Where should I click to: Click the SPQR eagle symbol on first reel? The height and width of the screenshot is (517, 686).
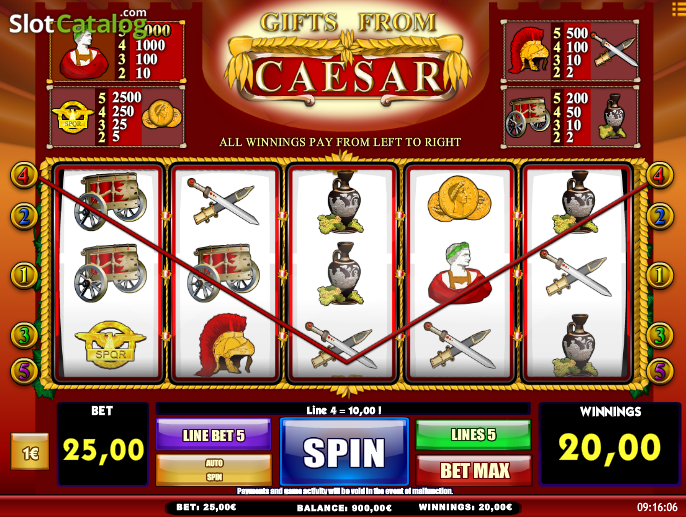(x=110, y=345)
